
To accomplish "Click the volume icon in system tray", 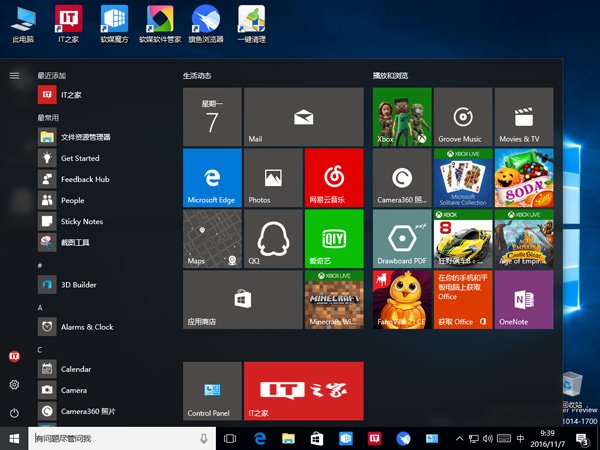I will point(488,439).
